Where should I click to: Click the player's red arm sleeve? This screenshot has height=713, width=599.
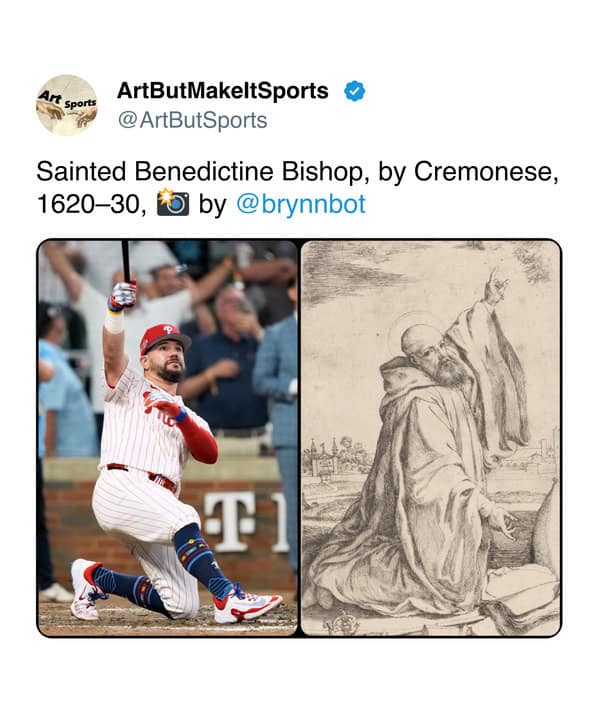[197, 438]
